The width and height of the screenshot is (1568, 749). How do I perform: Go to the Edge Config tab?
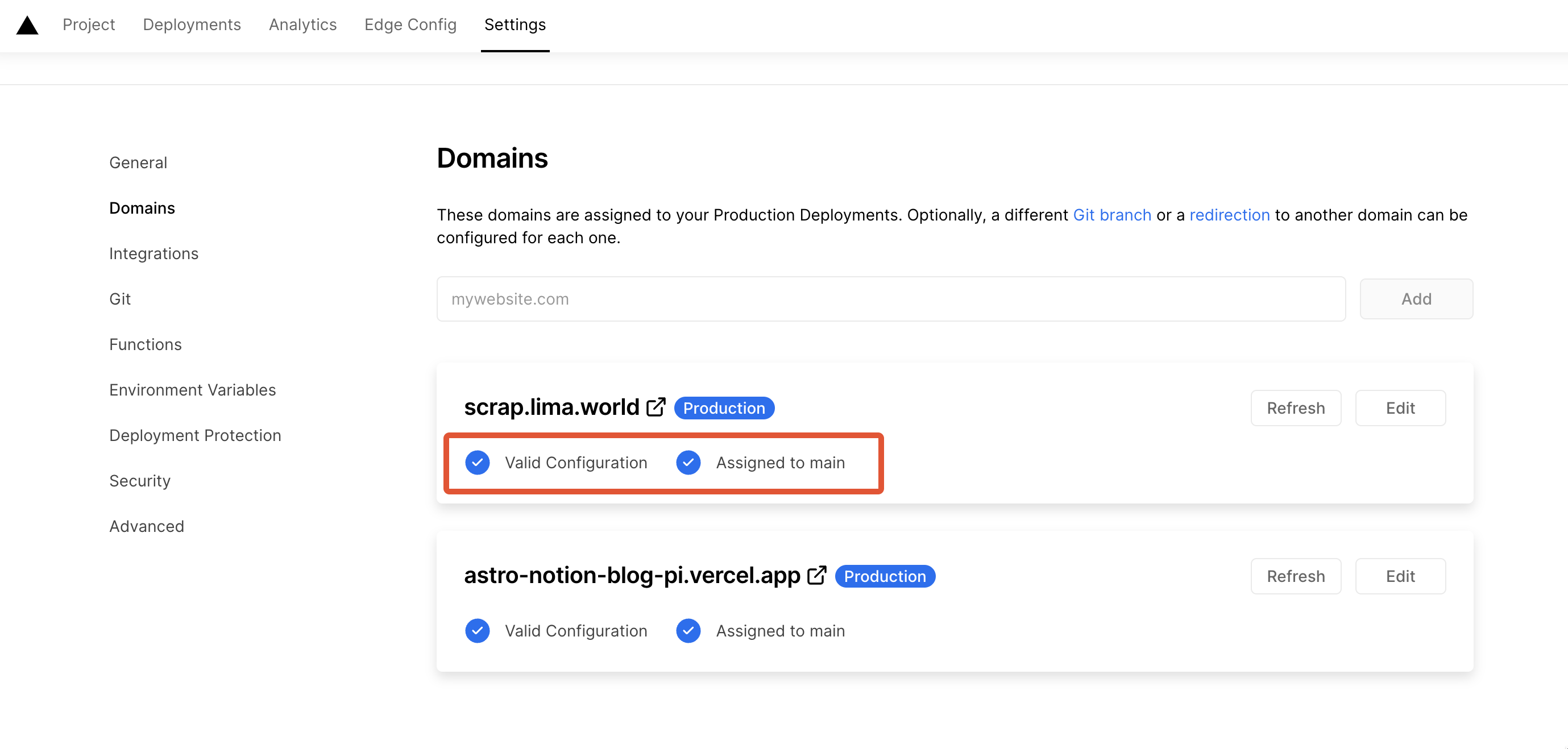point(410,24)
